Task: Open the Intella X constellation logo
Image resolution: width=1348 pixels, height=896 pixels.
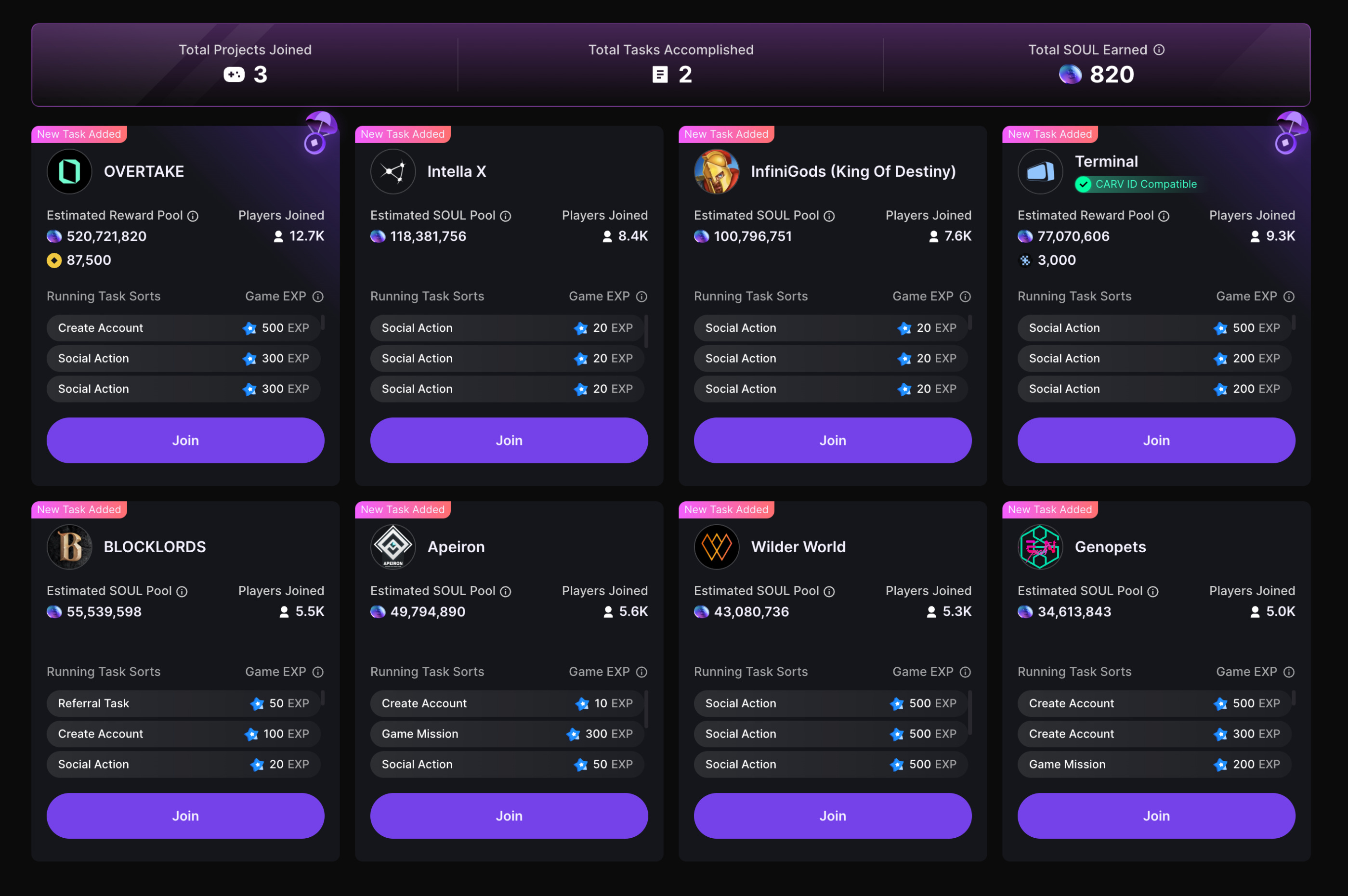Action: click(393, 171)
